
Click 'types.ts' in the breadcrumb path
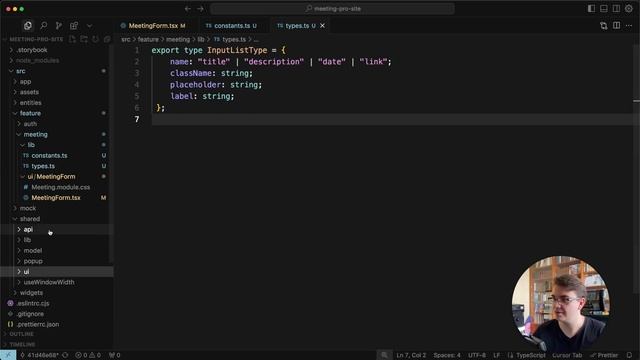(x=234, y=40)
